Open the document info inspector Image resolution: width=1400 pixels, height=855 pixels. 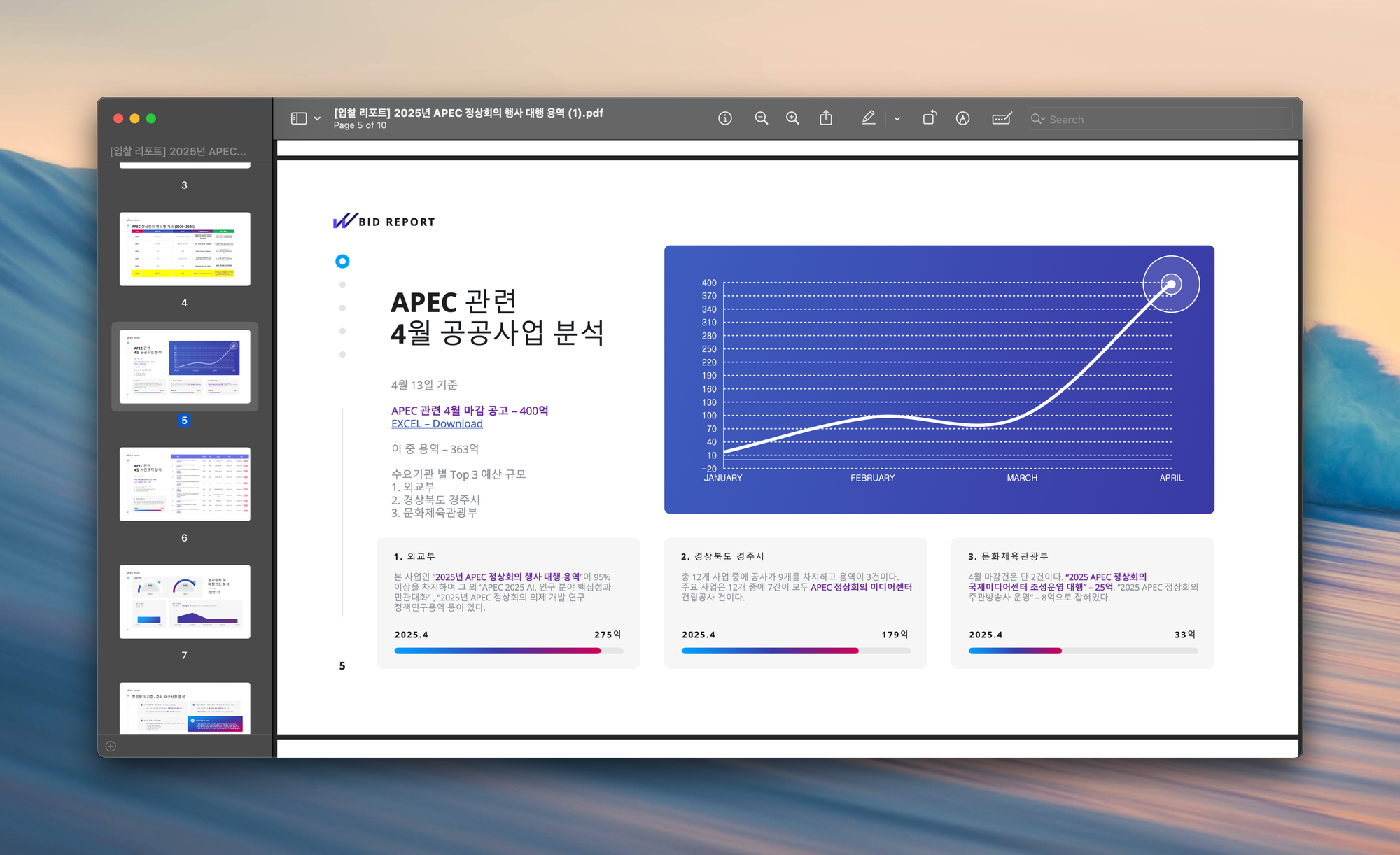pyautogui.click(x=725, y=118)
